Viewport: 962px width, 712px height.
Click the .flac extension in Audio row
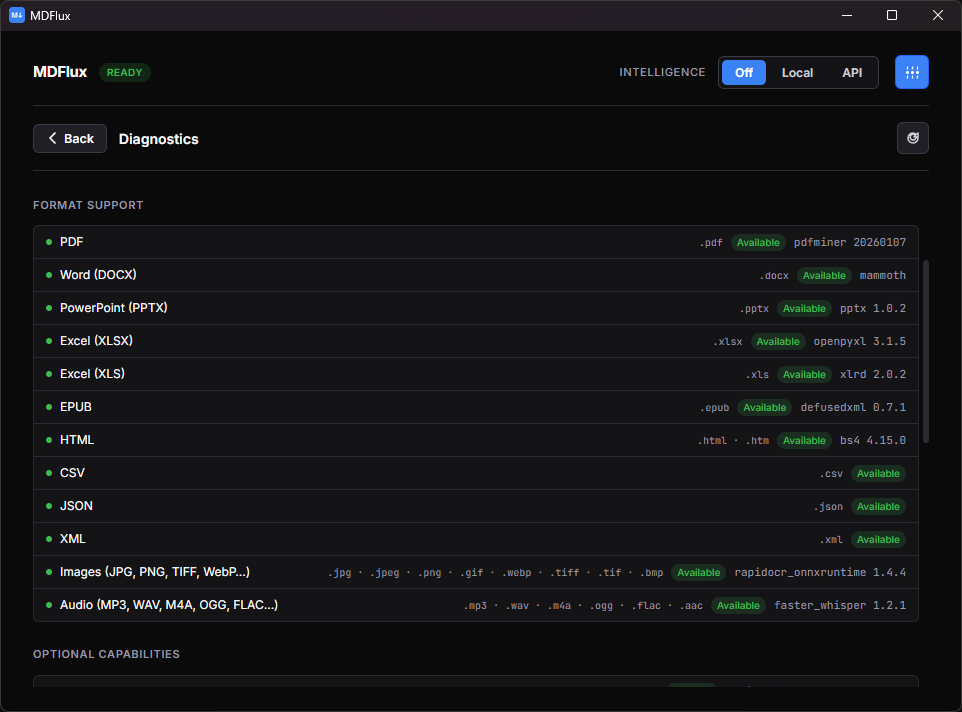(646, 606)
